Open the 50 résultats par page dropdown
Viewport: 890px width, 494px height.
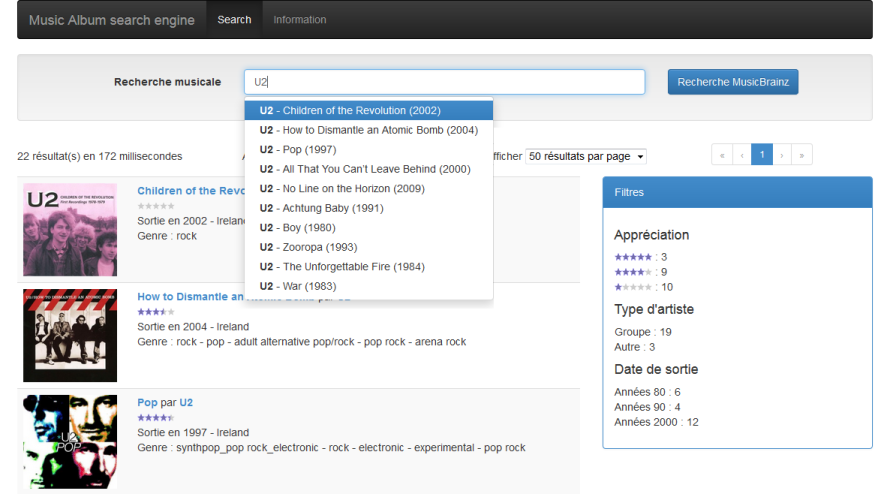[x=586, y=156]
